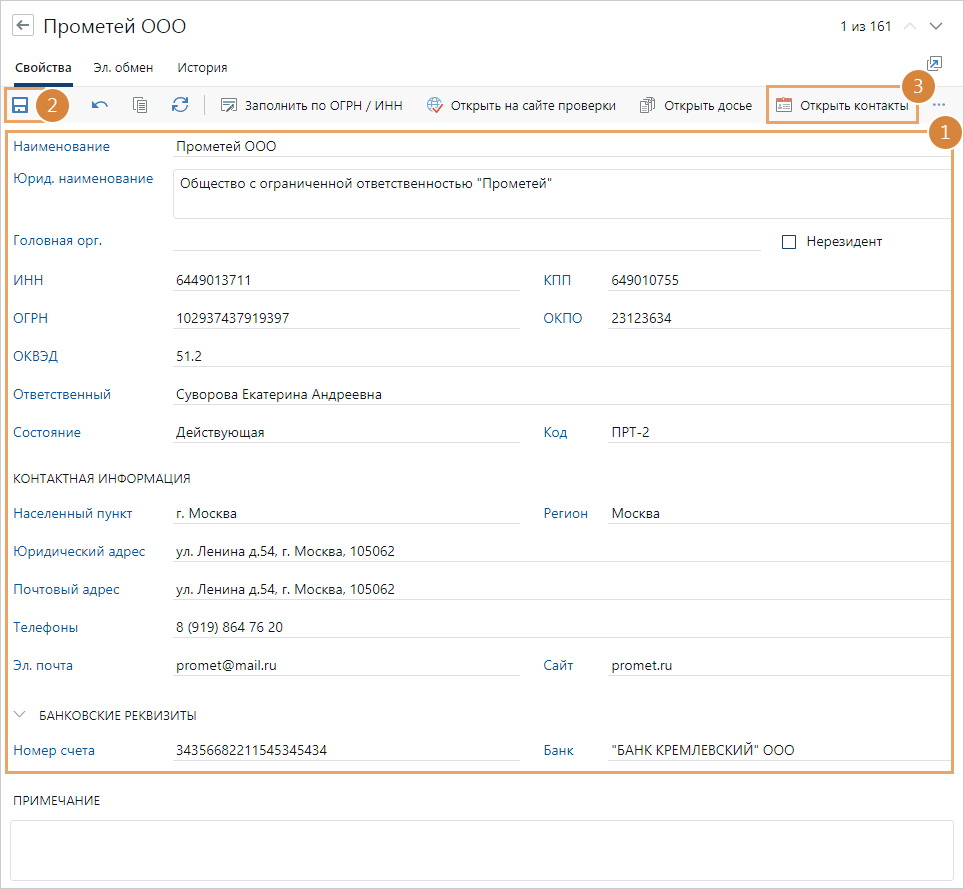
Task: Click the Телефоны input field
Action: tap(560, 628)
